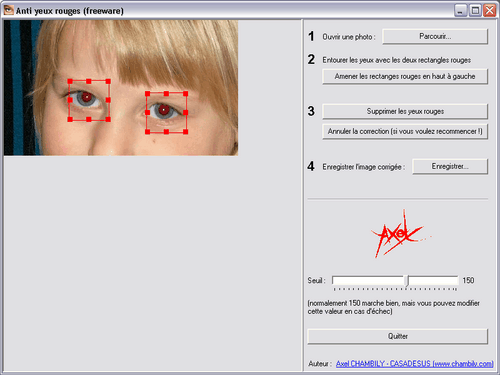
Task: Click 'Supprimer les yeux rouges' button
Action: (405, 111)
